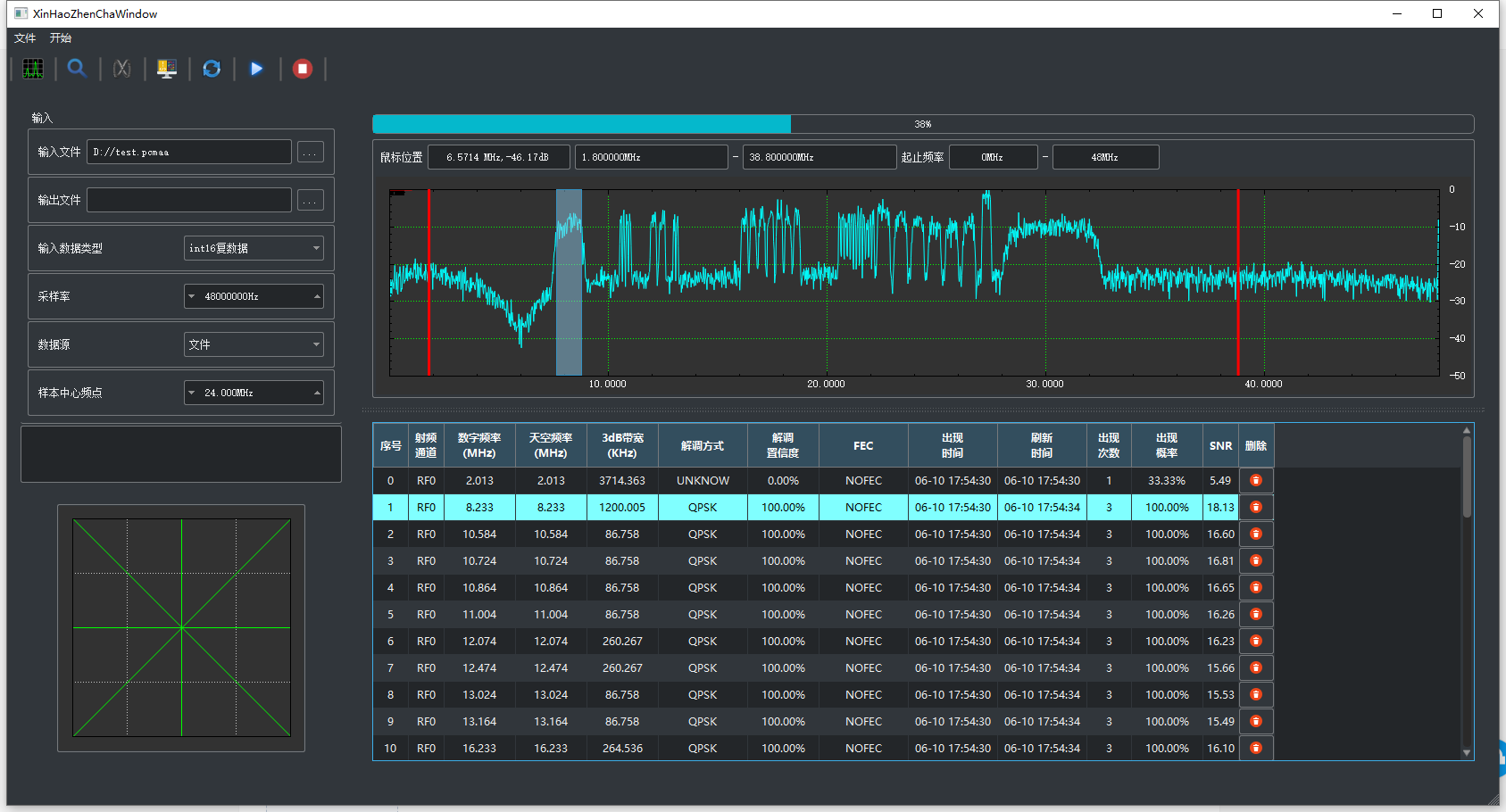Select the 1200.005 bandwidth cell

[622, 507]
